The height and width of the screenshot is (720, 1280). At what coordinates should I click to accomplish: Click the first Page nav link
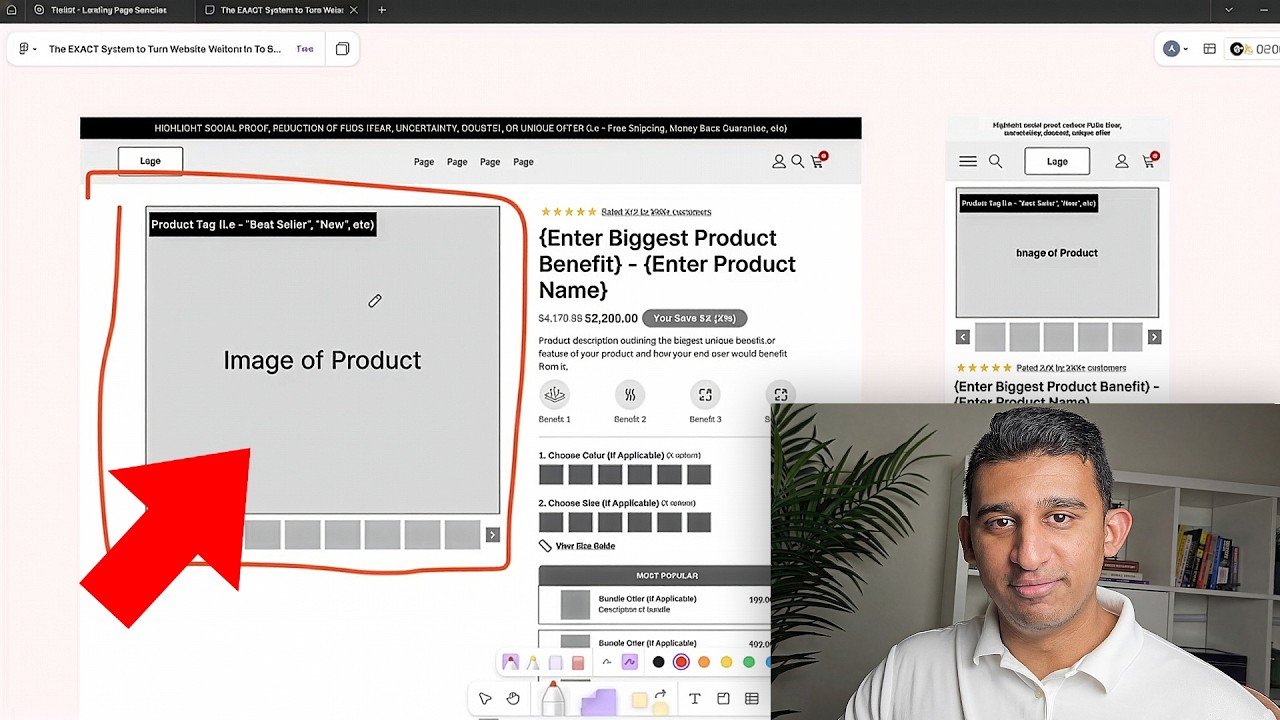coord(424,162)
